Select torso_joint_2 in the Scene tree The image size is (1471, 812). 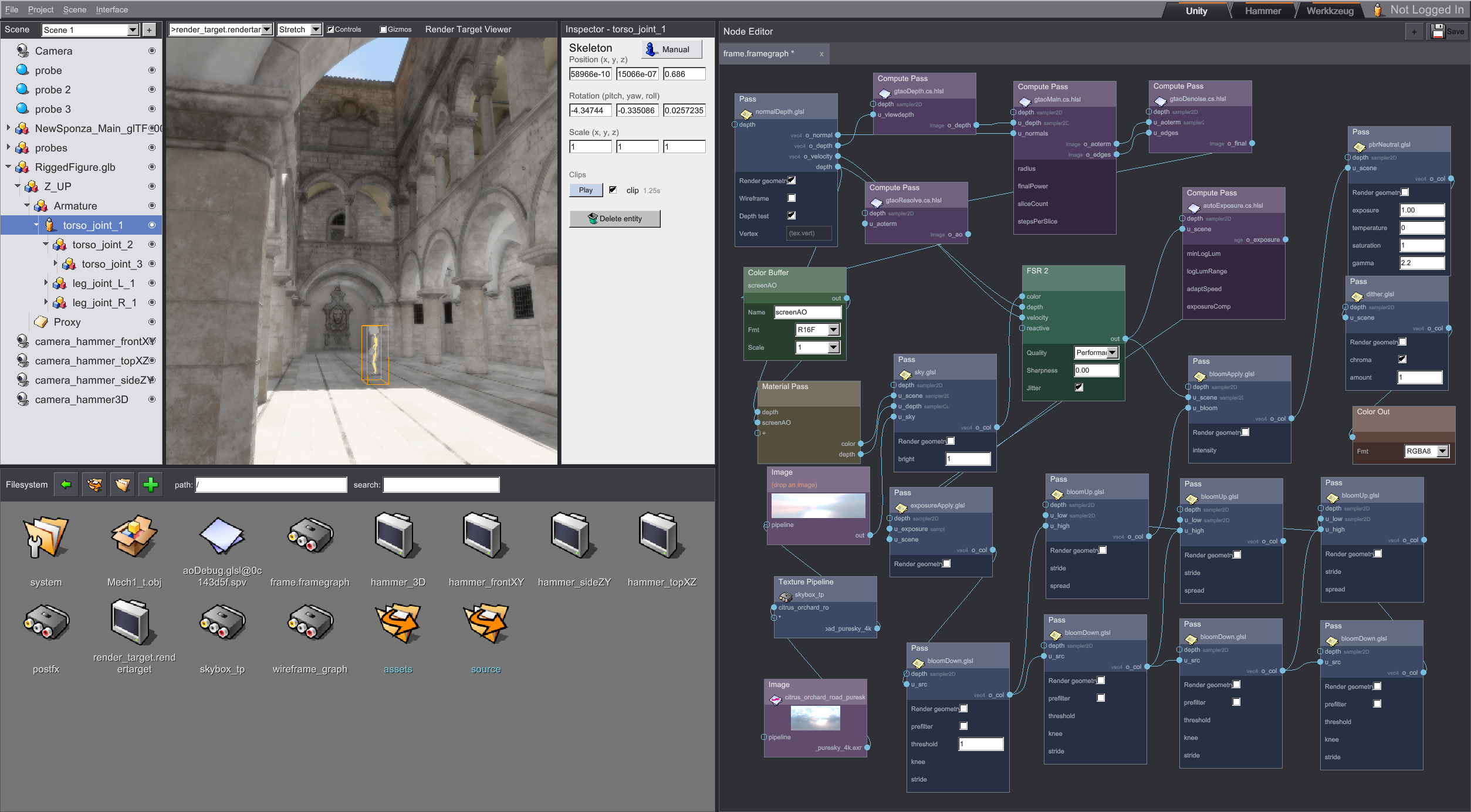[x=103, y=245]
